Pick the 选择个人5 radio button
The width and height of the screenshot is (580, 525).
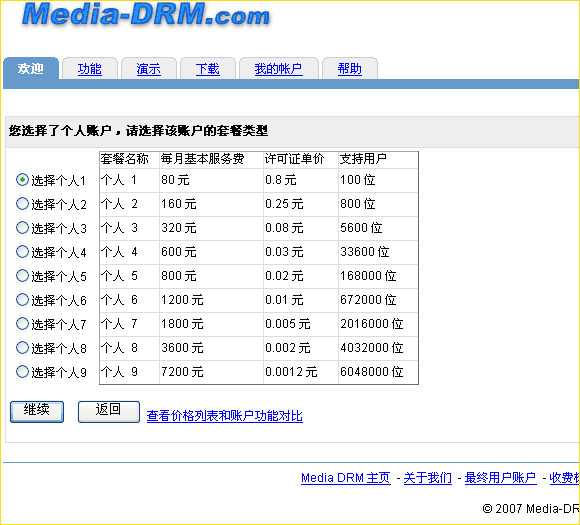(x=22, y=276)
